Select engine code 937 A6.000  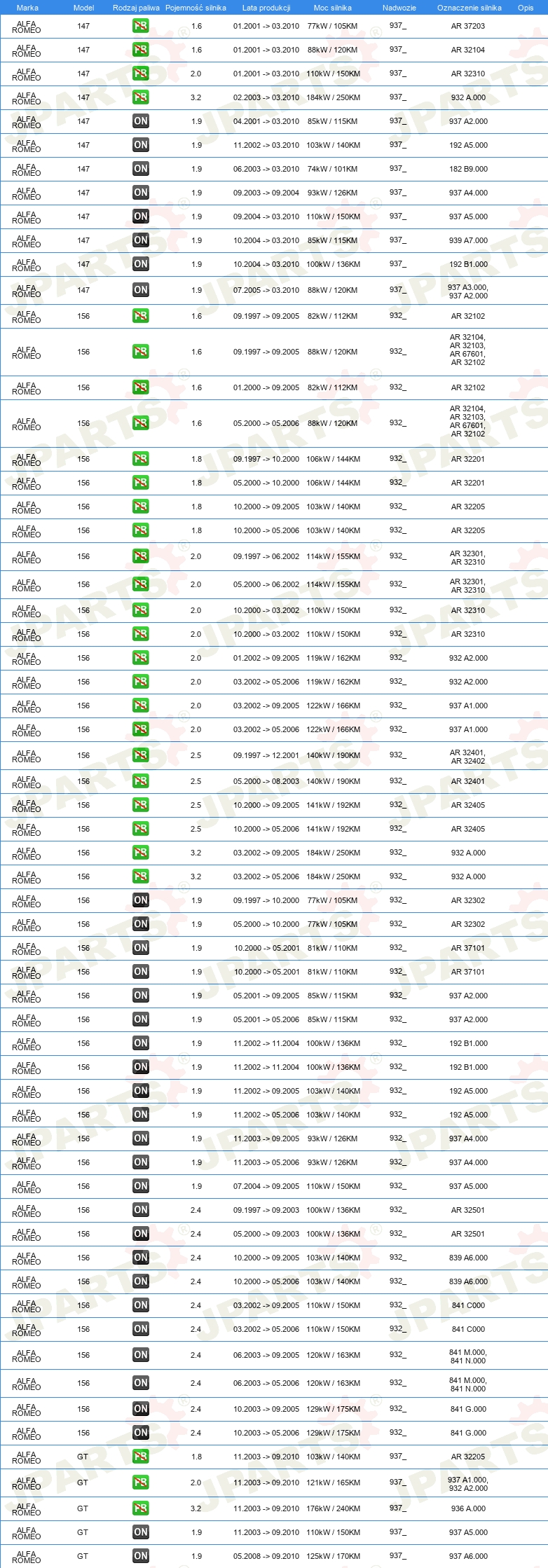[468, 1556]
